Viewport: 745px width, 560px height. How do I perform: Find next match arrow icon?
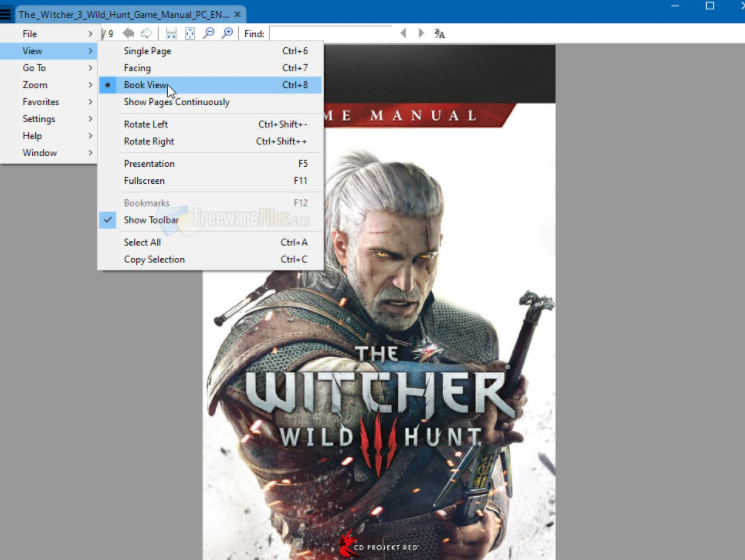tap(421, 33)
